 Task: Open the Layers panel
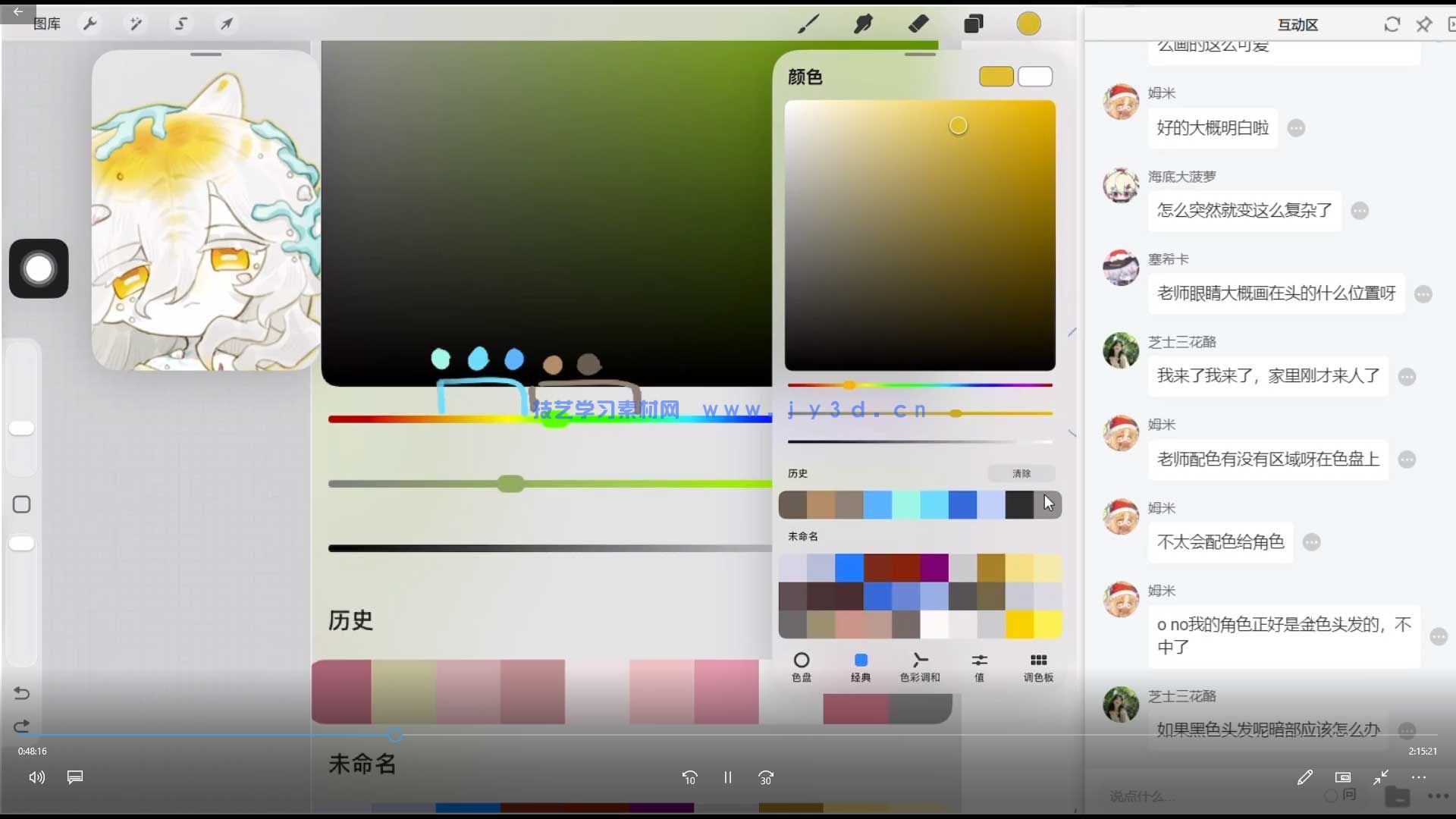point(974,24)
